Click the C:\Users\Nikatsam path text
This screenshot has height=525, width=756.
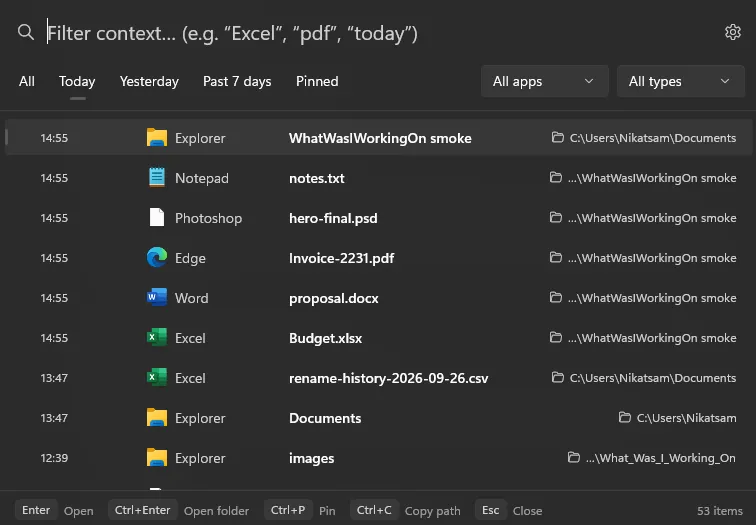(686, 418)
